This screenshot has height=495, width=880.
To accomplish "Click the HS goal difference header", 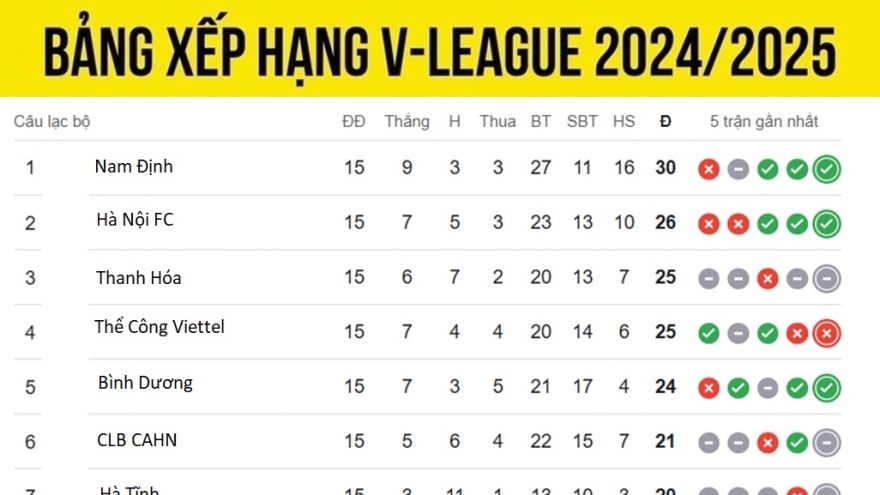I will [624, 122].
